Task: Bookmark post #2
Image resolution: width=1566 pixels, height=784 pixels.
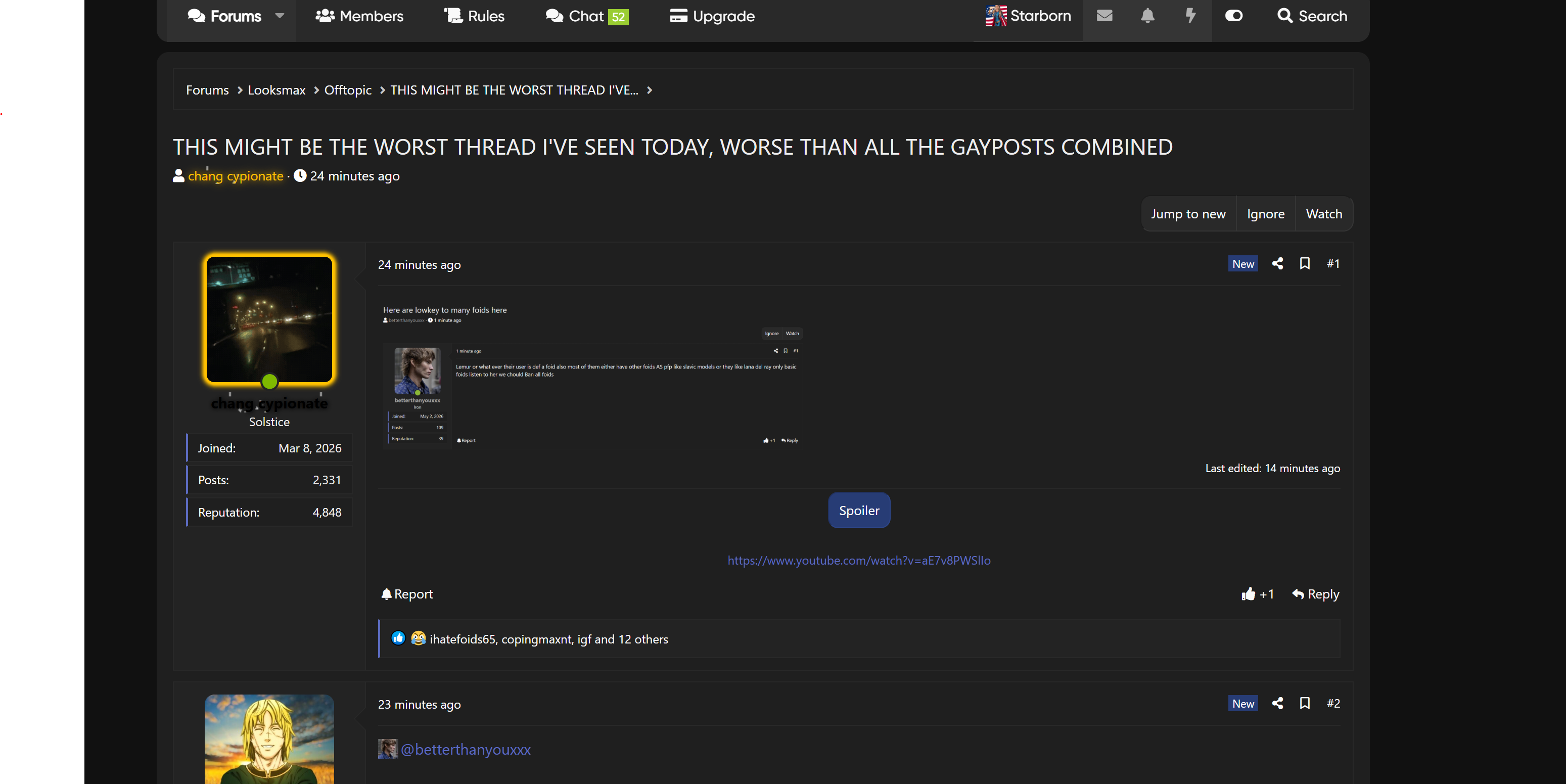Action: tap(1305, 703)
